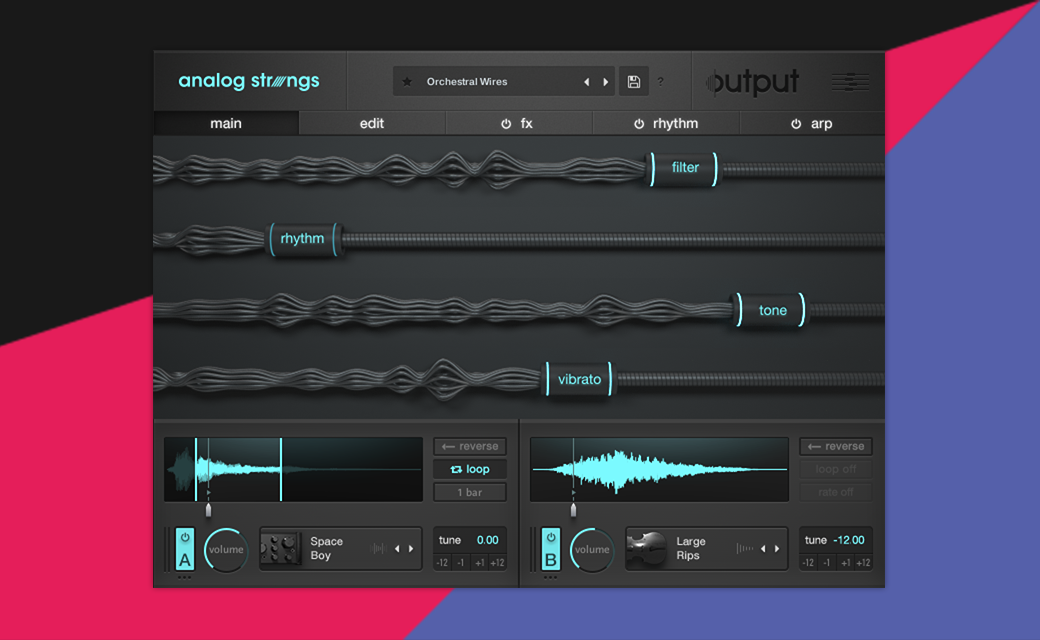Viewport: 1040px width, 640px height.
Task: Select previous source for layer A Space Boy
Action: 397,548
